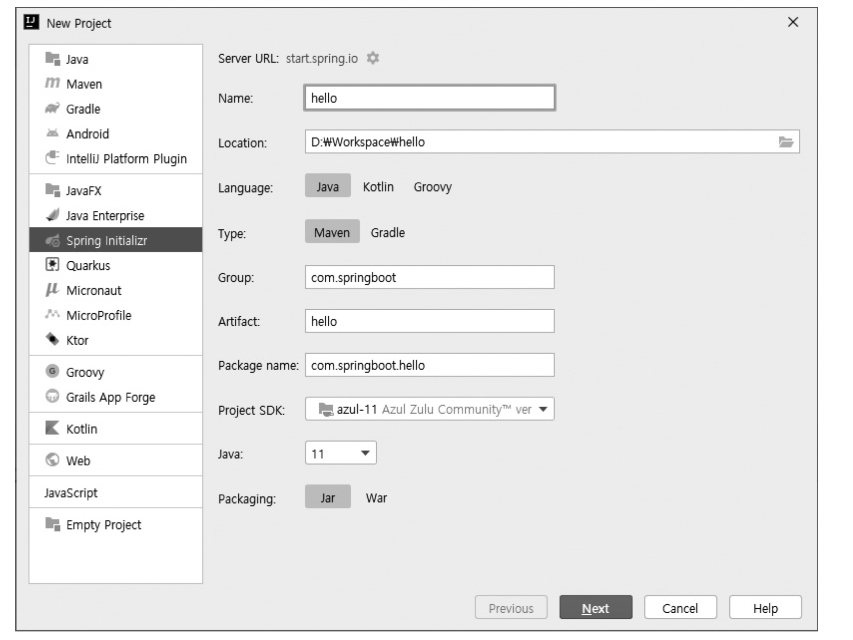Open Server URL settings gear
The height and width of the screenshot is (640, 853).
pos(373,58)
